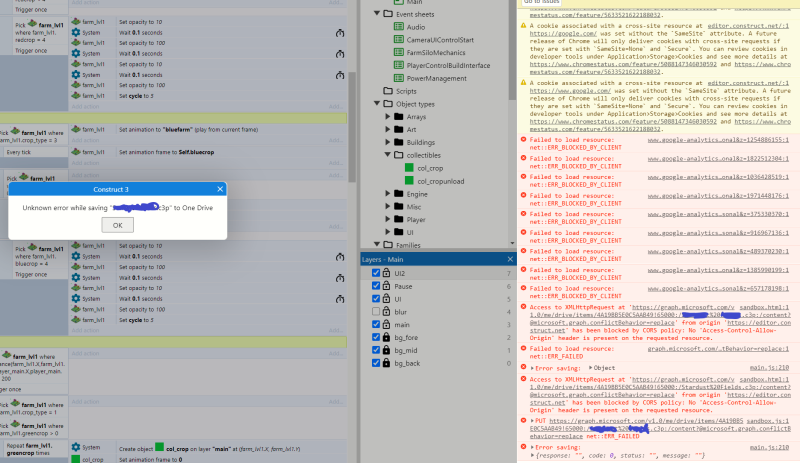Toggle visibility of the Pause layer
This screenshot has width=800, height=463.
point(376,286)
